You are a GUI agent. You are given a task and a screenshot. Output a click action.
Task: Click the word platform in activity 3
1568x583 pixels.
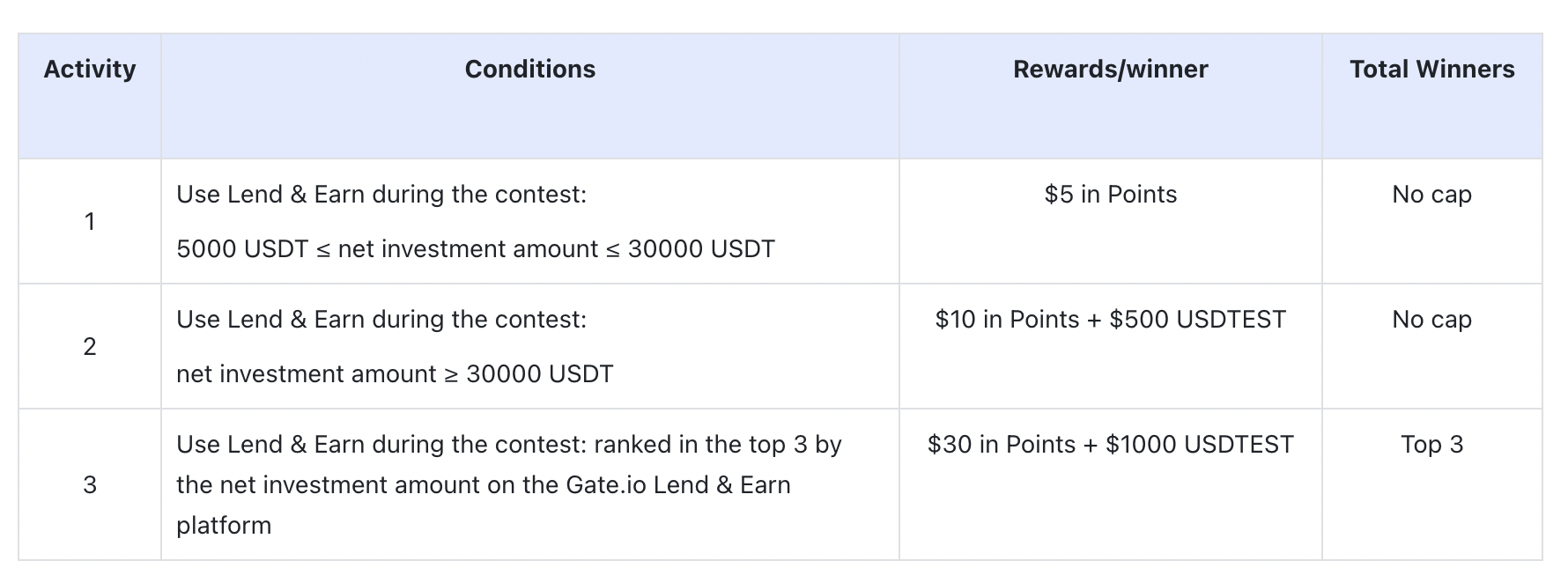pos(224,526)
